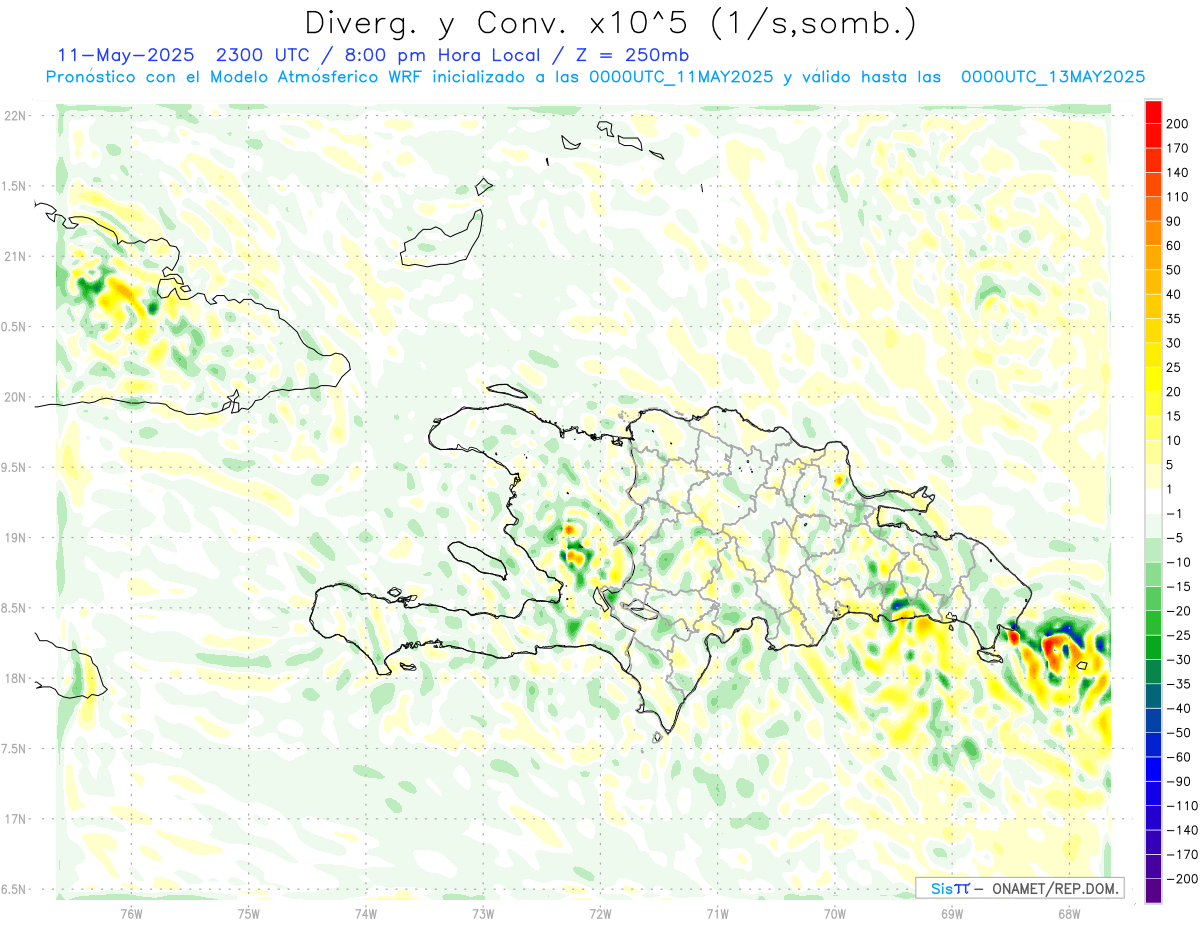Click the '0000UTC_11MAY2025' initialization time
1200x927 pixels.
click(x=680, y=77)
